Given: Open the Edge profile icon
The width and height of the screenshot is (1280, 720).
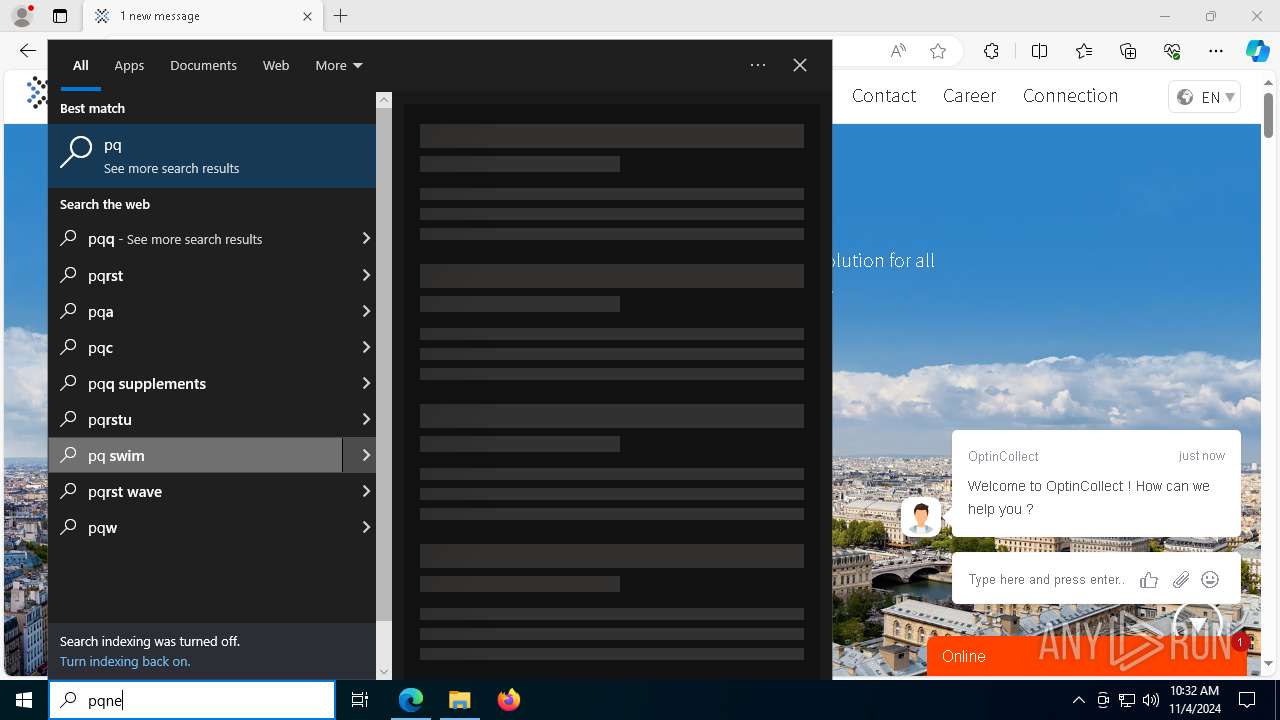Looking at the screenshot, I should tap(22, 16).
